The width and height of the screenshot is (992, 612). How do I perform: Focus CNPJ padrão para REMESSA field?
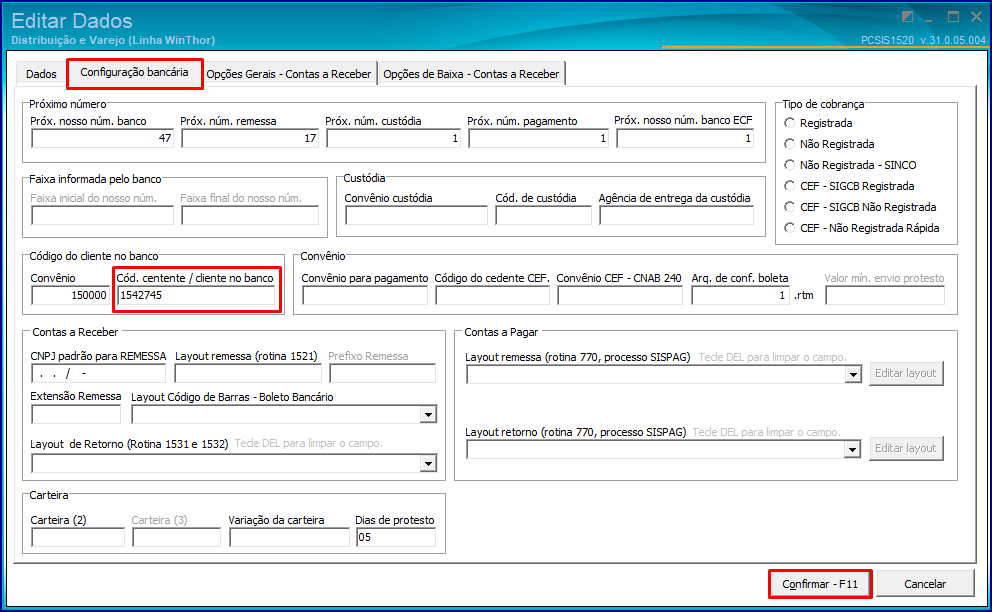99,373
